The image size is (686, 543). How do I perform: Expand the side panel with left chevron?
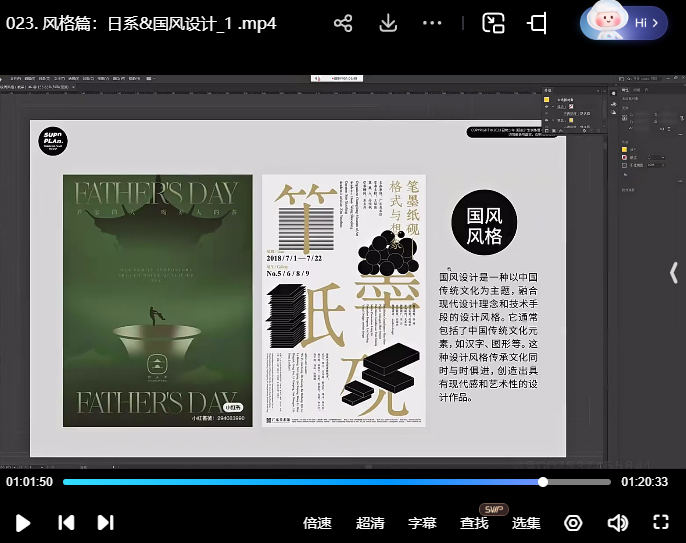(674, 274)
